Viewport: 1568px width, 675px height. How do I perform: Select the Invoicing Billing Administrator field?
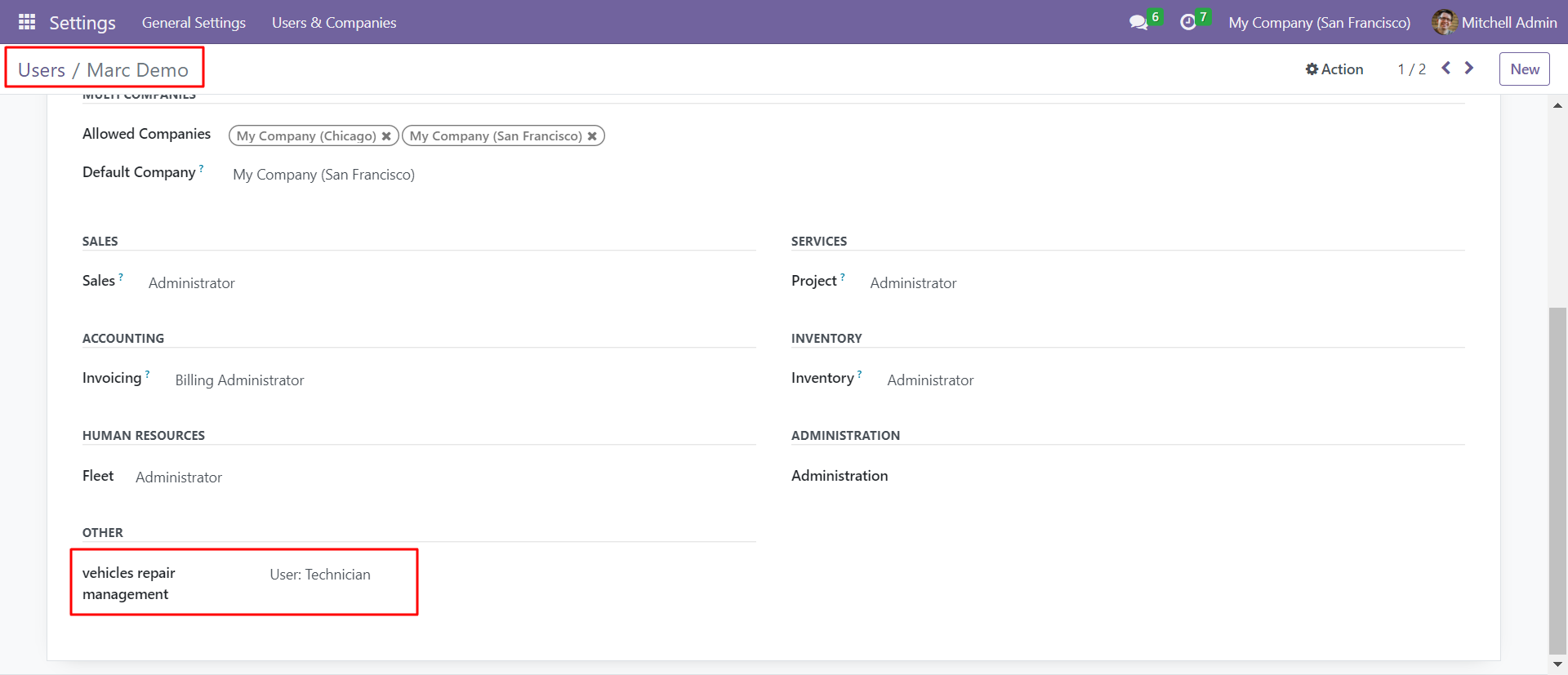click(239, 380)
